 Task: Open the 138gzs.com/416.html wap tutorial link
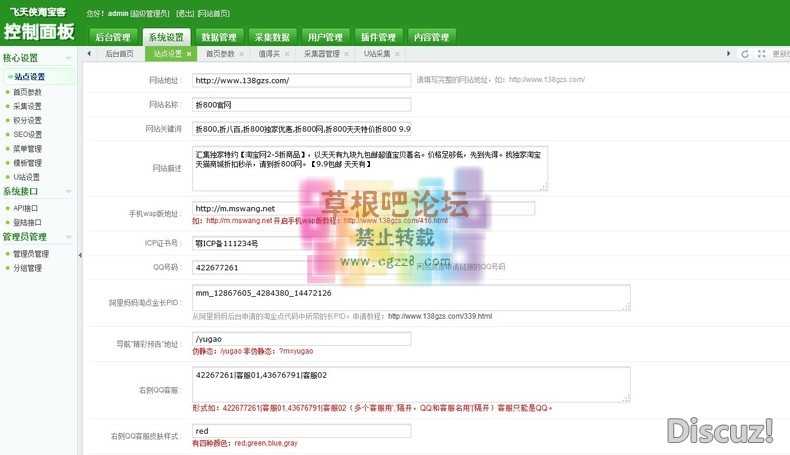tap(396, 221)
